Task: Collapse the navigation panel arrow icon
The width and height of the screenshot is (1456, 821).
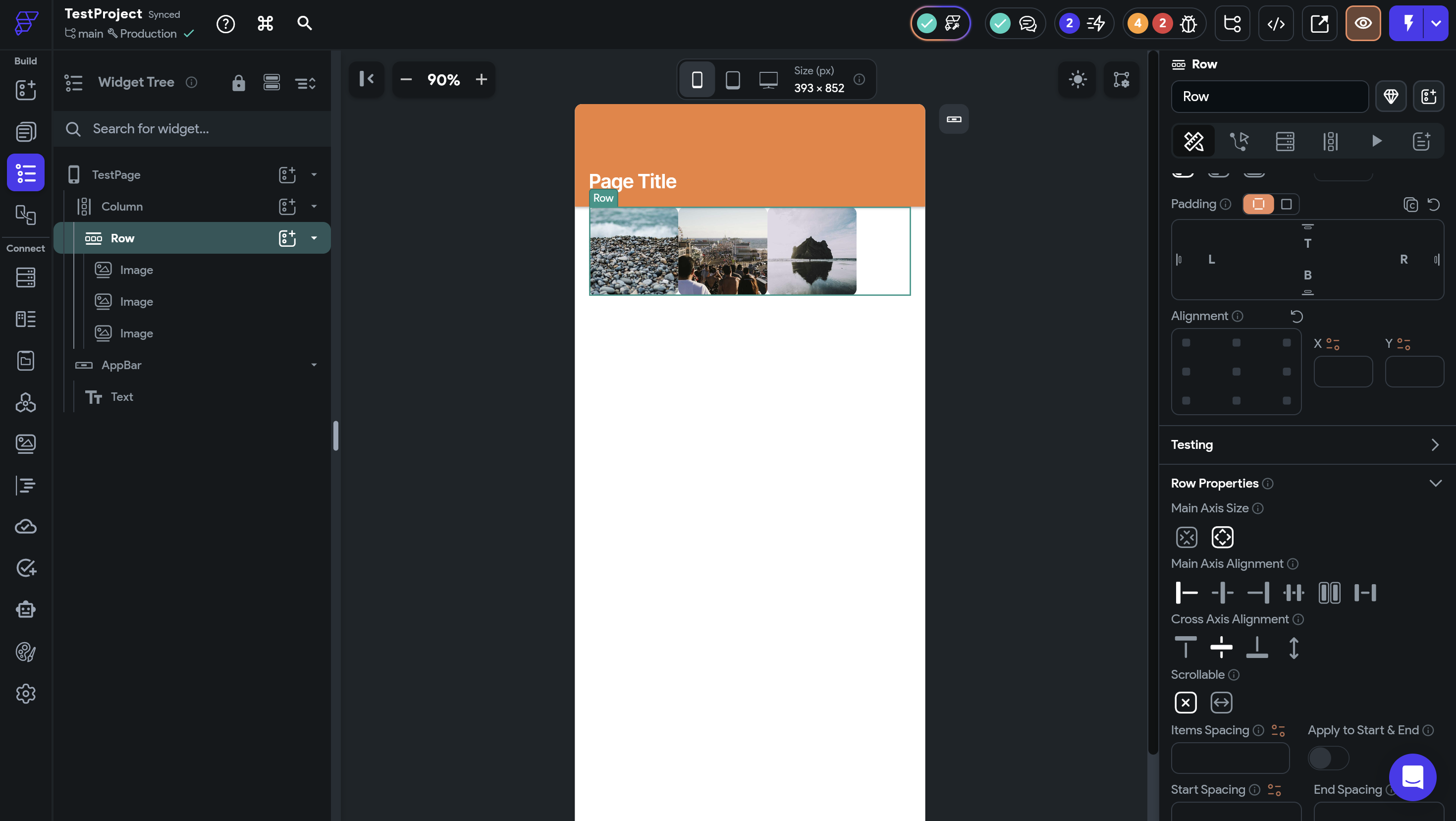Action: tap(366, 79)
